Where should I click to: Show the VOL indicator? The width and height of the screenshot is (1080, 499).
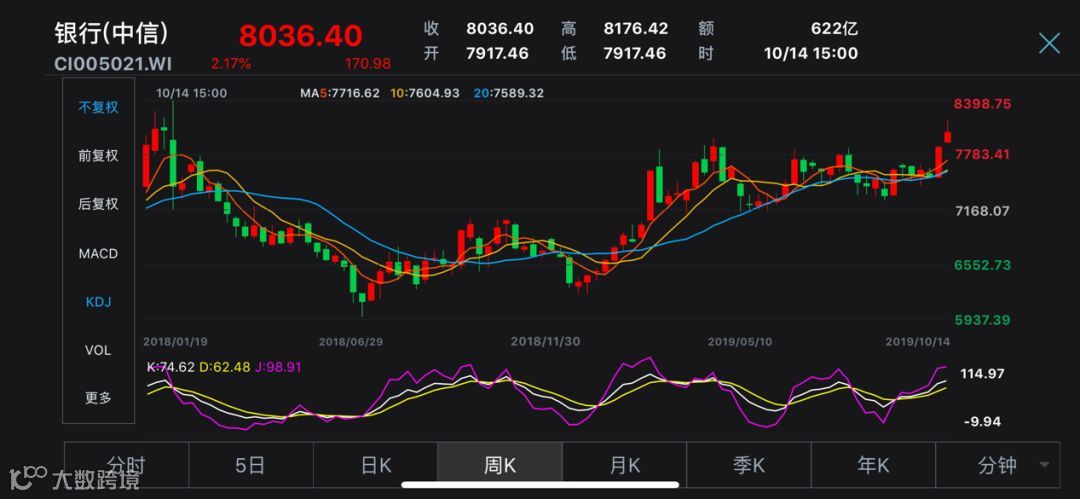(x=98, y=350)
